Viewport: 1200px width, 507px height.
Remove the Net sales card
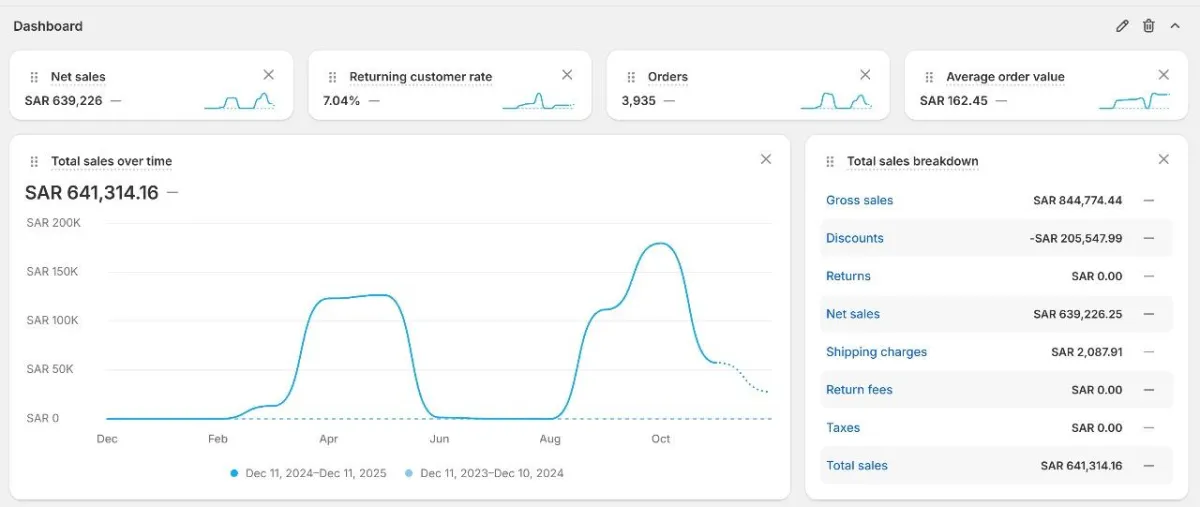268,75
